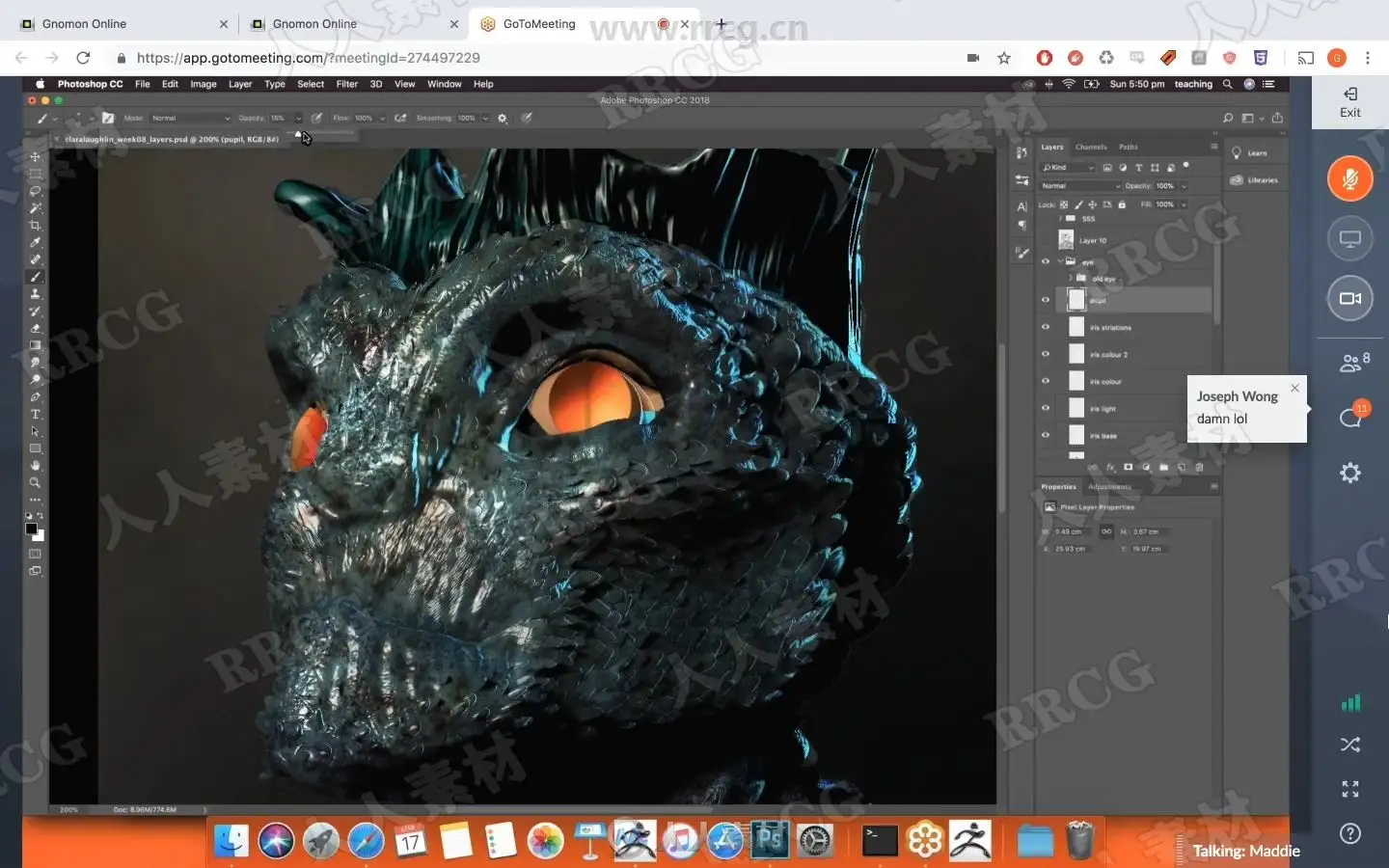1389x868 pixels.
Task: Expand the old eye layer group
Action: pyautogui.click(x=1070, y=279)
